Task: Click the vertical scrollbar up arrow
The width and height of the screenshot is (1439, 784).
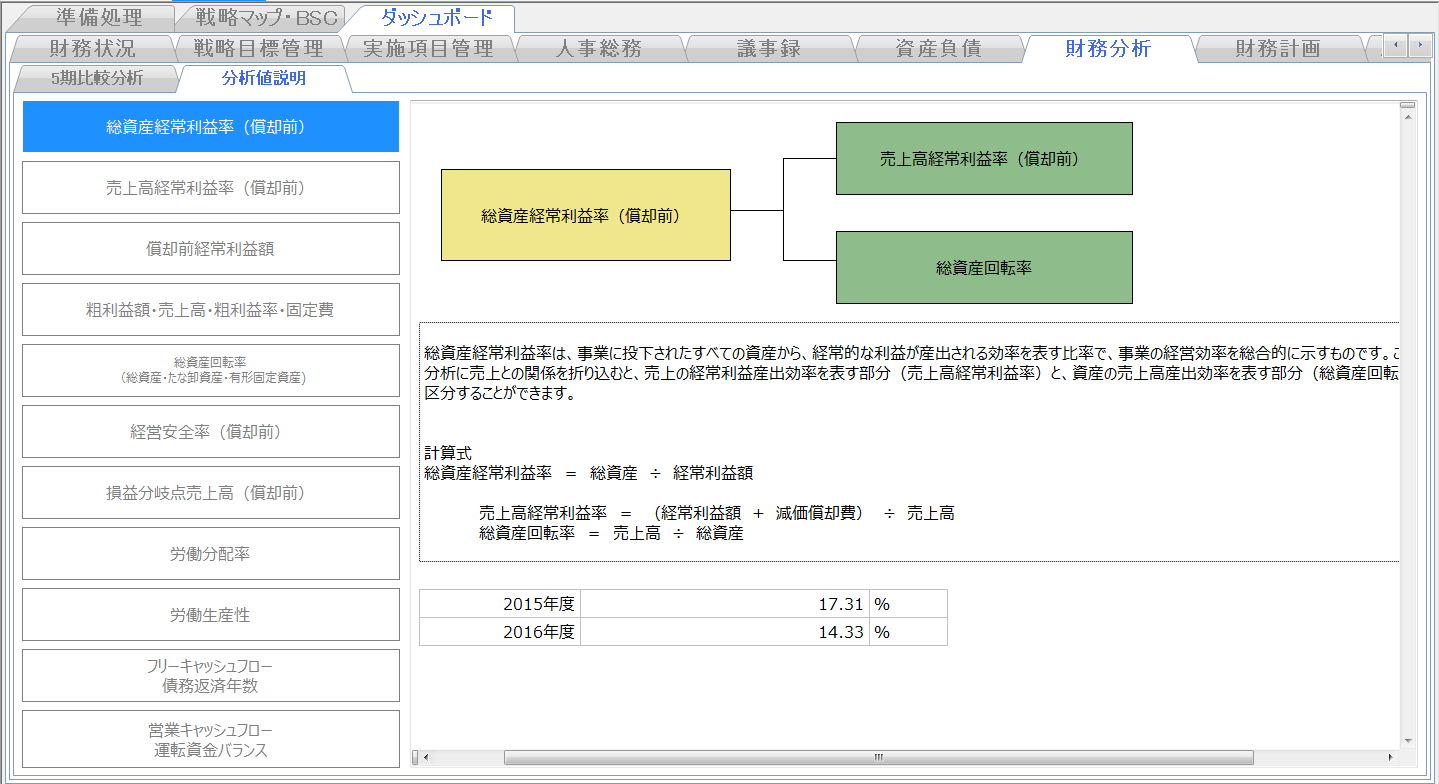Action: pyautogui.click(x=1407, y=117)
